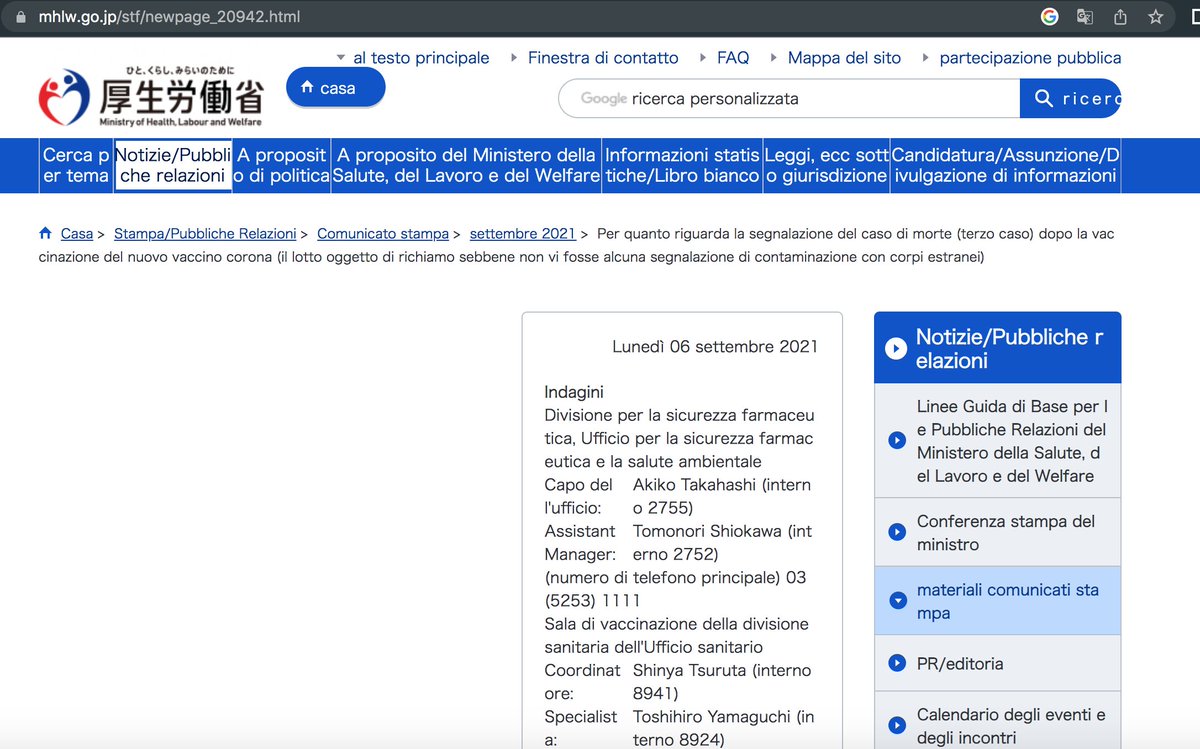Open 'A proposito del Ministero della Salute' menu
Viewport: 1200px width, 749px height.
pos(466,165)
